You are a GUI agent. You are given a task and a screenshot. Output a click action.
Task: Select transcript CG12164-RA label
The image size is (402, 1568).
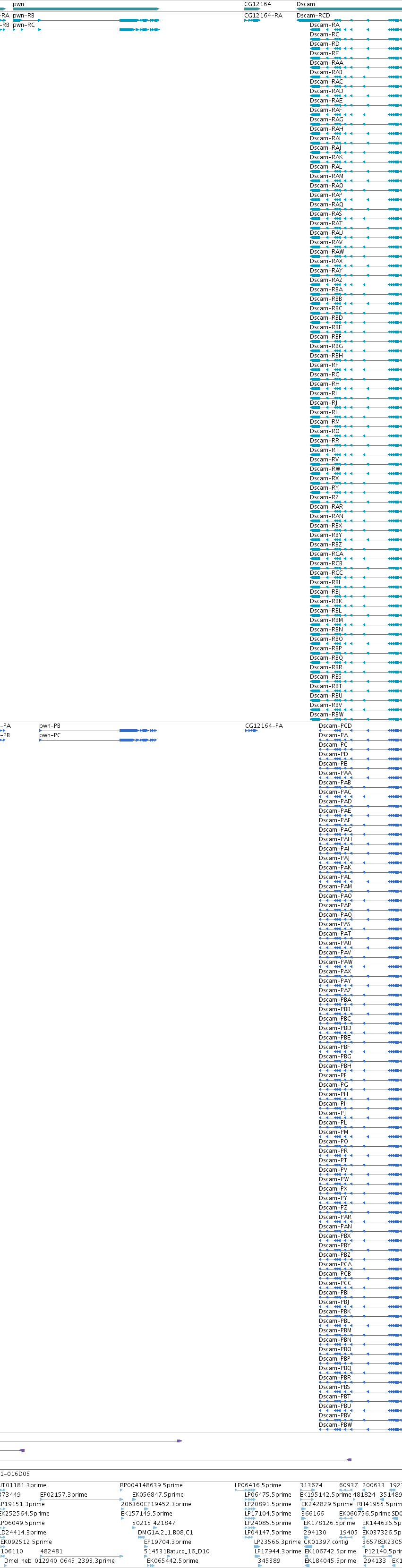click(263, 16)
